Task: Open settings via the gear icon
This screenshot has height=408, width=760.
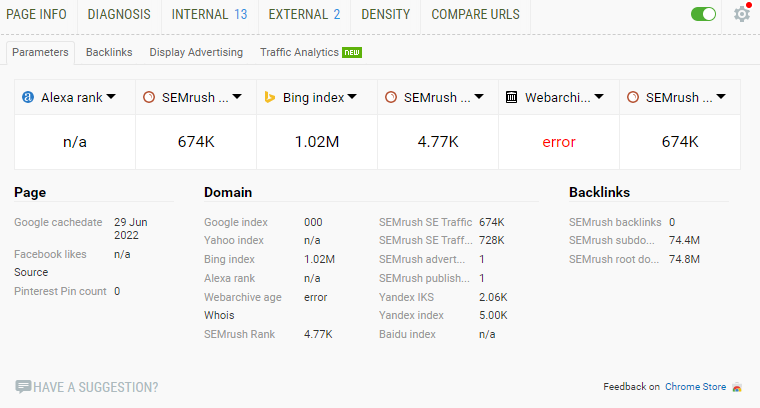Action: (x=741, y=14)
